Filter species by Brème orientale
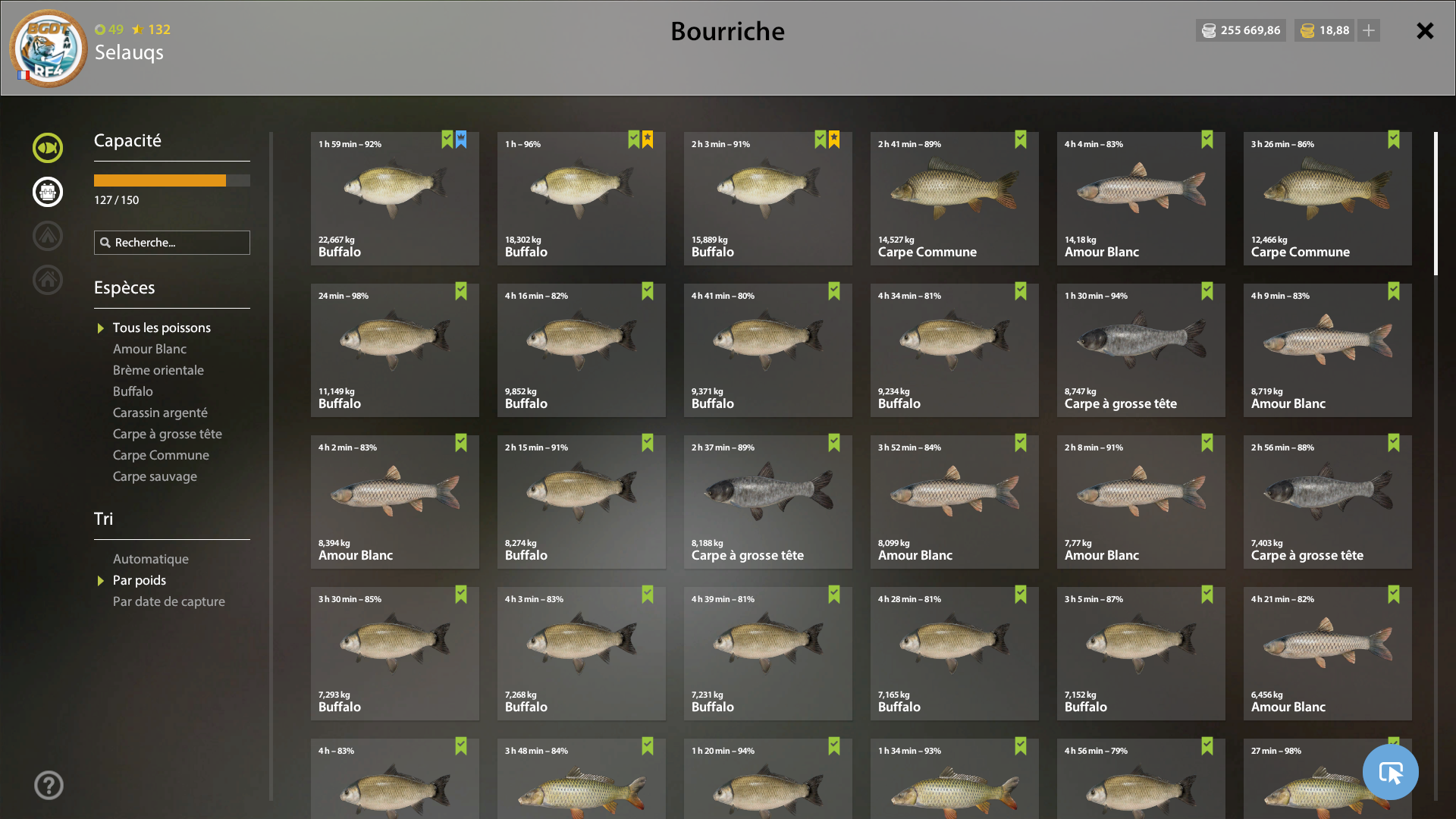The image size is (1456, 819). (x=158, y=370)
